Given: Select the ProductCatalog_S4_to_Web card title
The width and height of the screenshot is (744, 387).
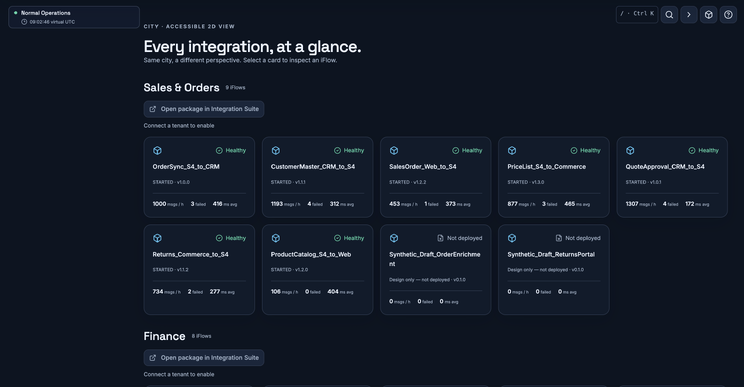Looking at the screenshot, I should tap(311, 255).
